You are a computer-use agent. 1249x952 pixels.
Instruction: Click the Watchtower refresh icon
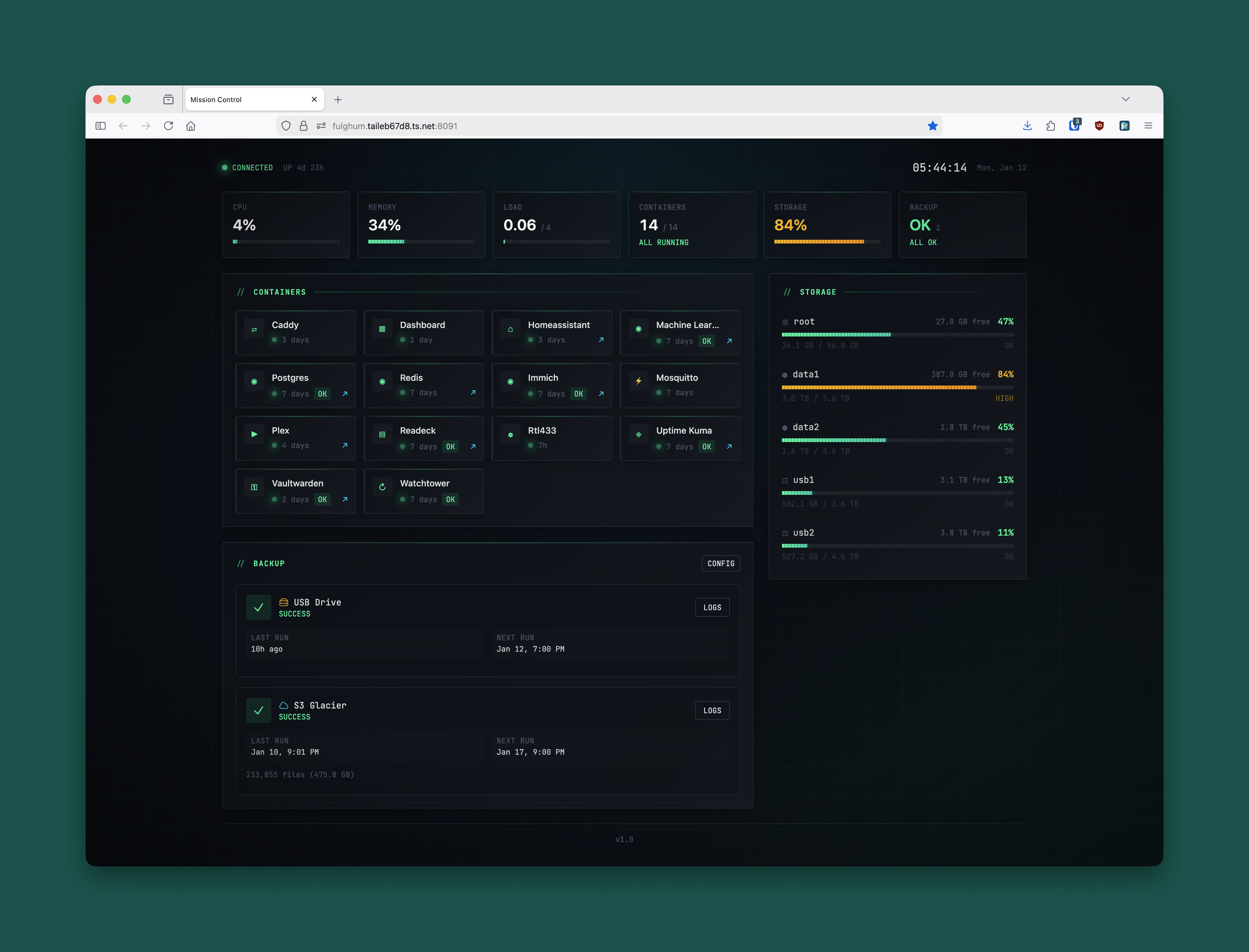pyautogui.click(x=382, y=487)
